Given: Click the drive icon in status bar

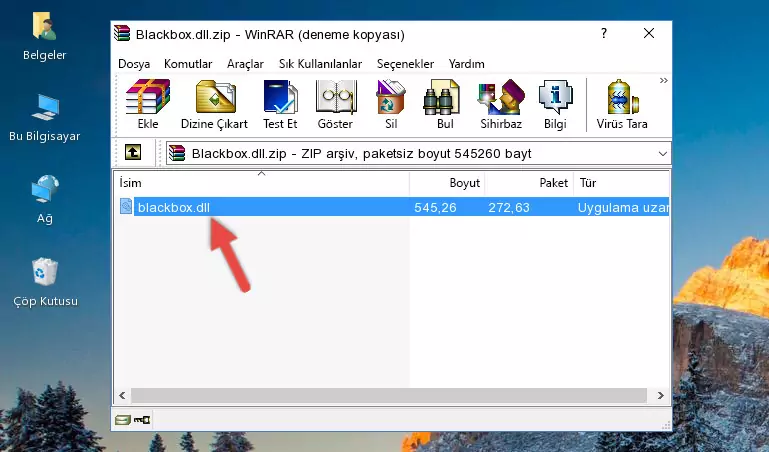Looking at the screenshot, I should coord(123,420).
